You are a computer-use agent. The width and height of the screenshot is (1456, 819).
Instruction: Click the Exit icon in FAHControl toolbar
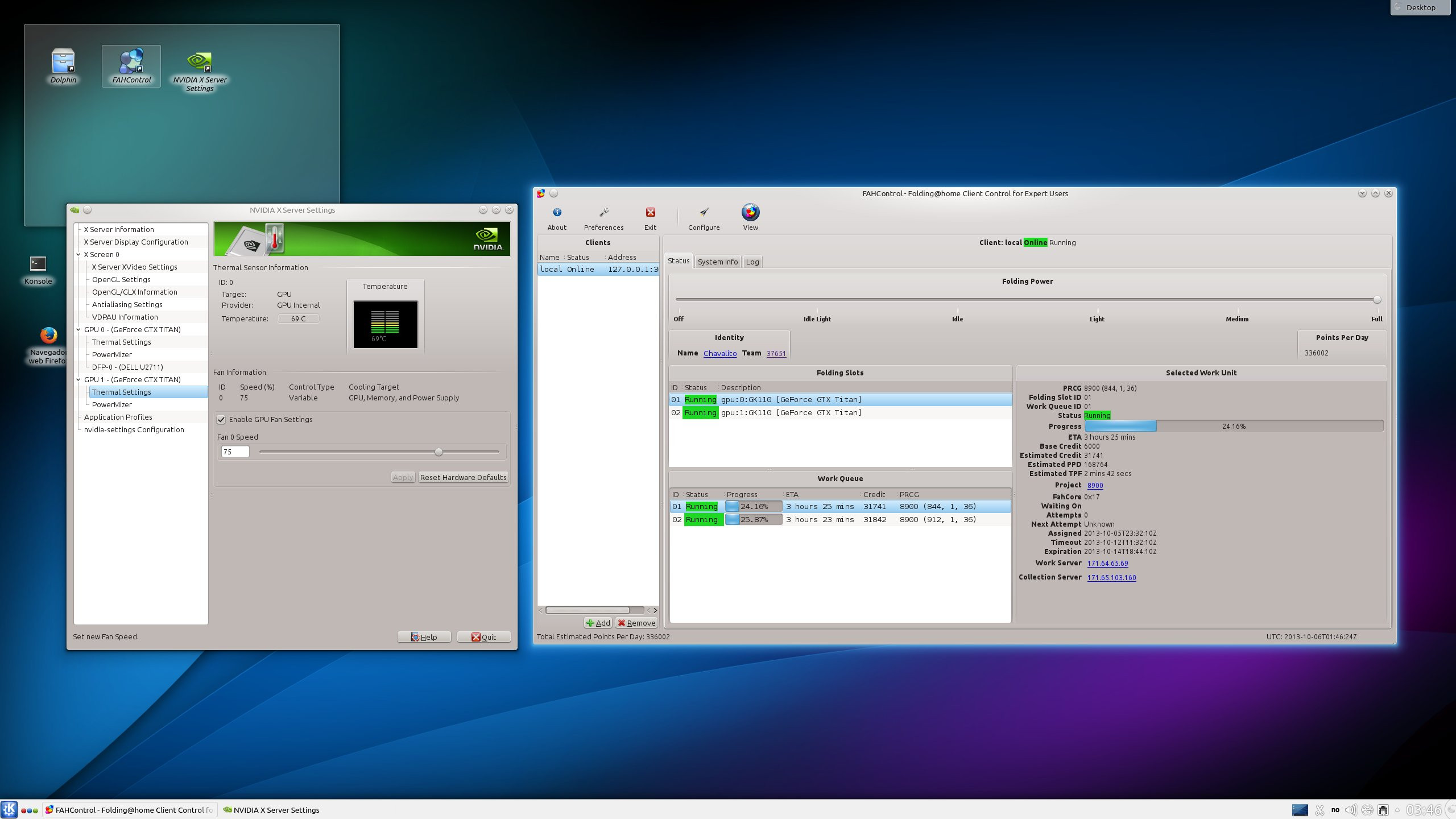click(650, 218)
